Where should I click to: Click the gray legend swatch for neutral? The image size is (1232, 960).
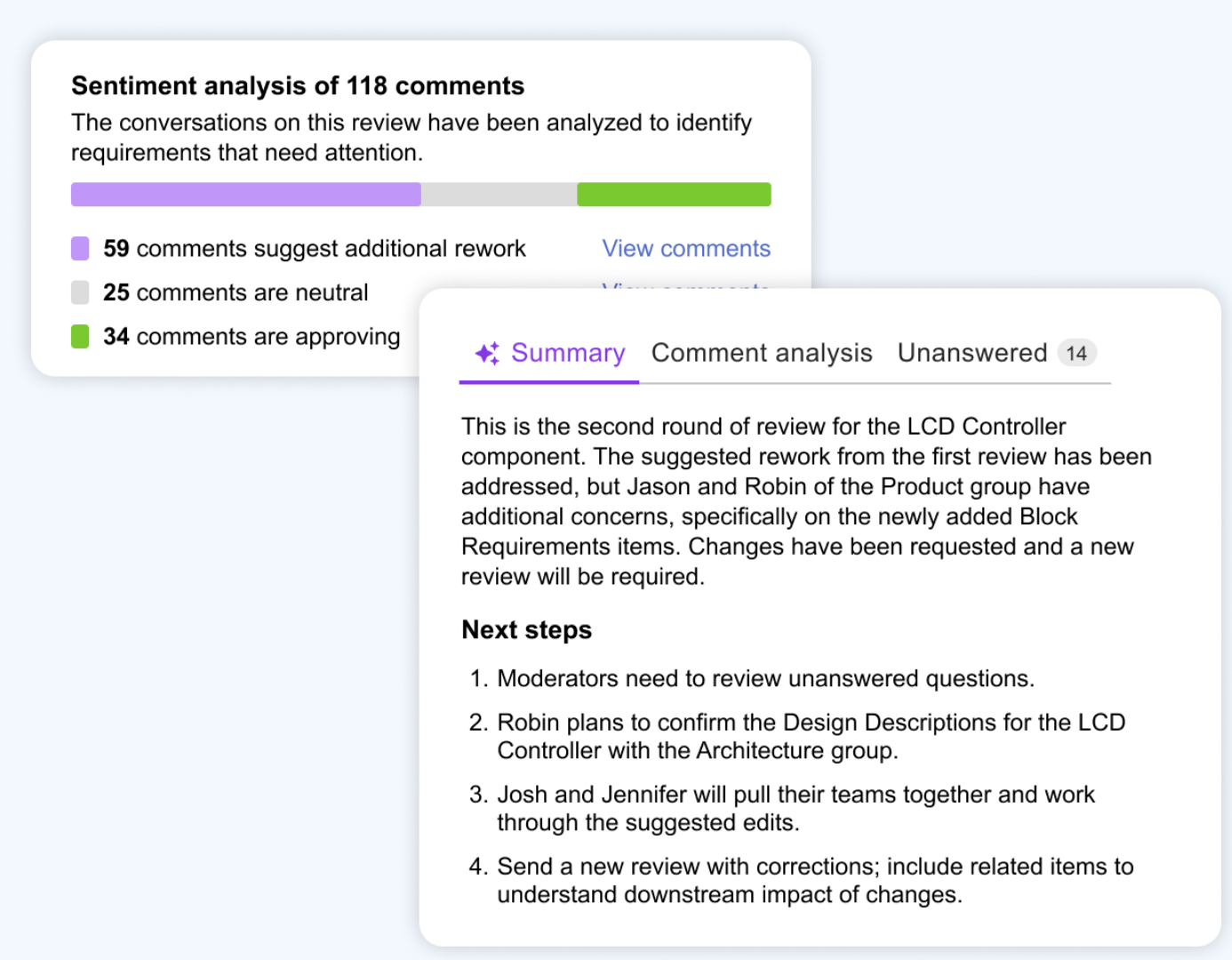click(80, 292)
